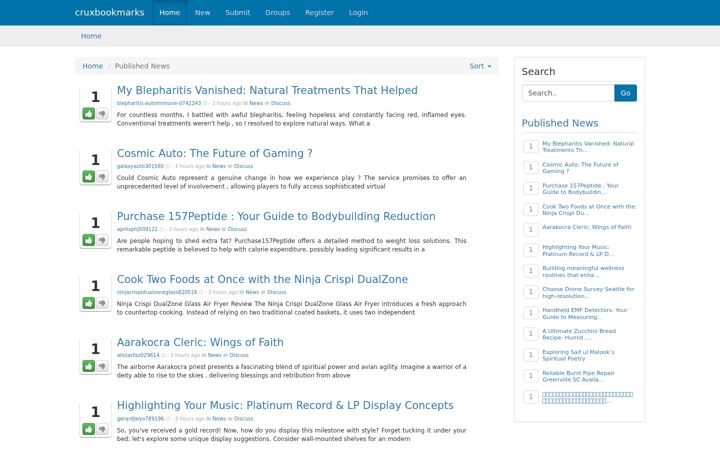This screenshot has height=450, width=720.
Task: Open the Home tab in navbar
Action: pos(169,12)
